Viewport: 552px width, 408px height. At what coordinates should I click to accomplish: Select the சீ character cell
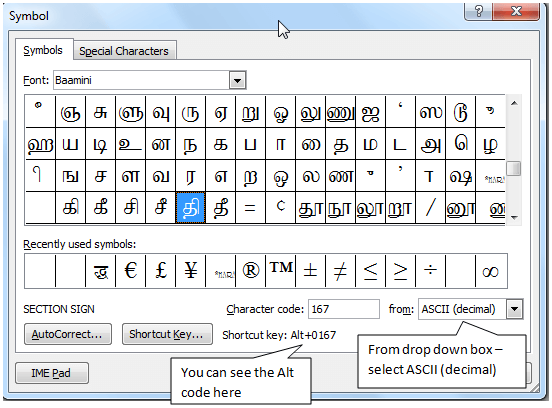point(161,208)
